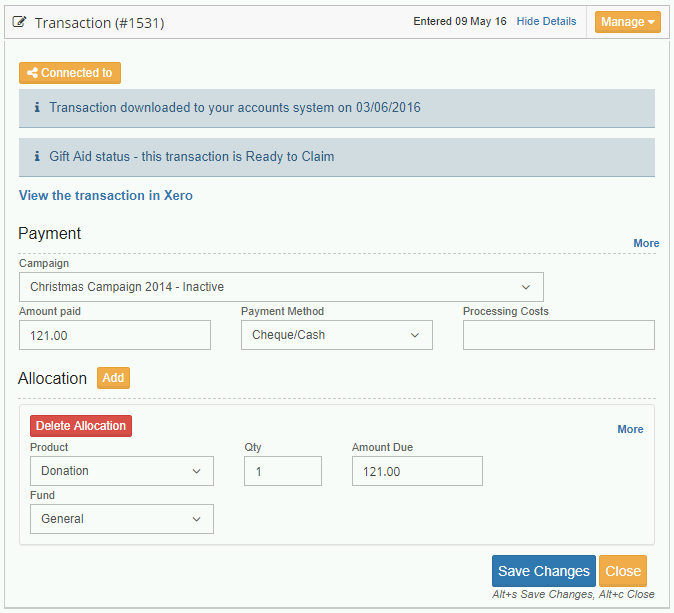Click the Connected to button
The image size is (674, 613).
pos(70,73)
